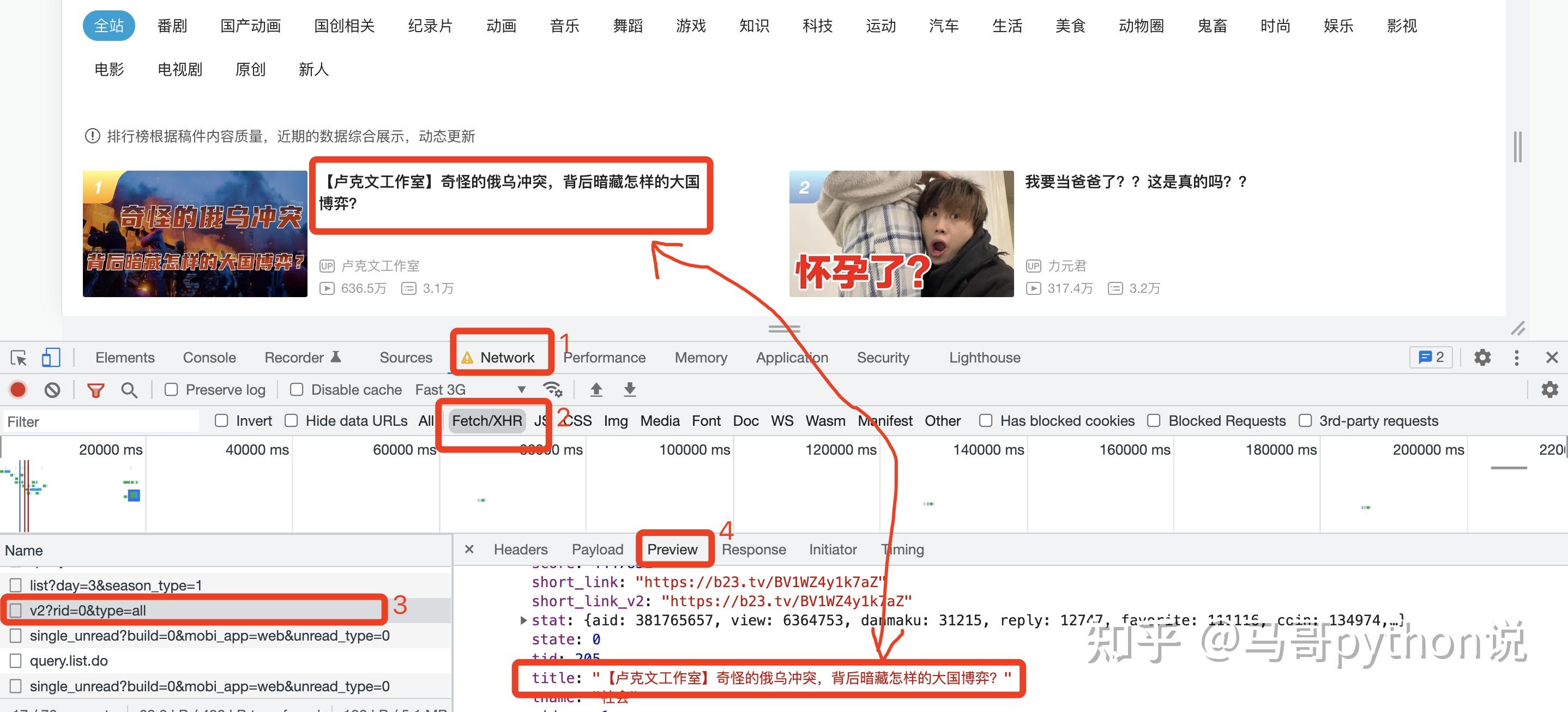Open the DevTools three-dot menu
The height and width of the screenshot is (712, 1568).
coord(1516,358)
